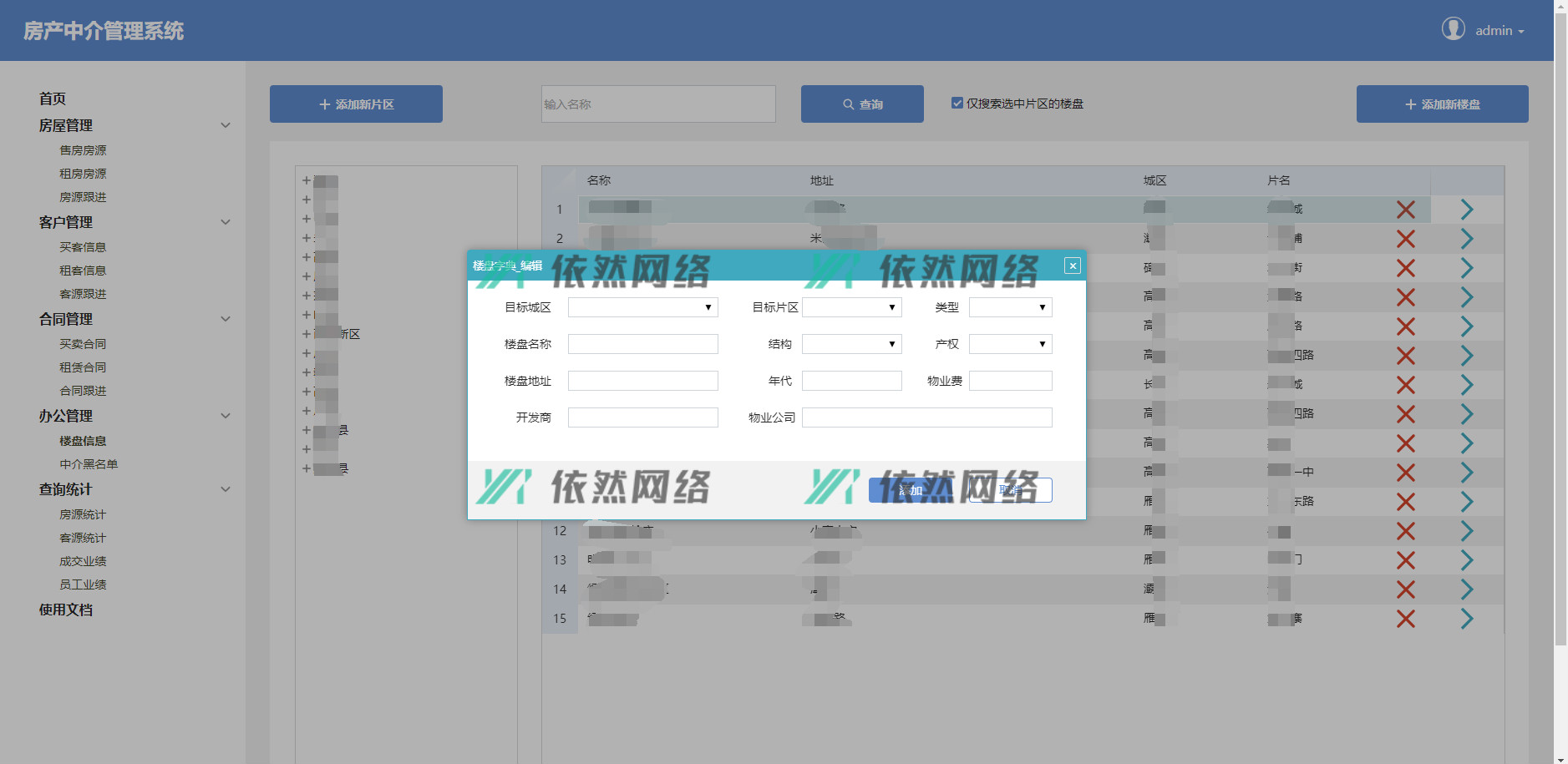Image resolution: width=1568 pixels, height=764 pixels.
Task: Open details arrow for row 2
Action: (x=1466, y=239)
